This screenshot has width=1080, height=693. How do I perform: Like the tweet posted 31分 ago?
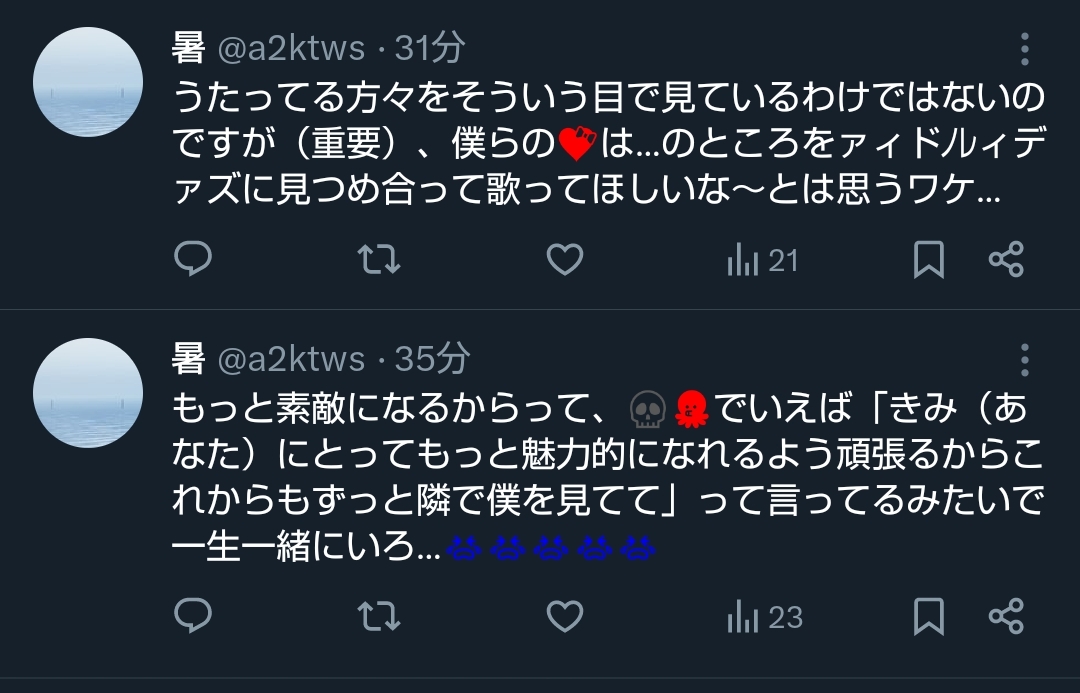(565, 260)
